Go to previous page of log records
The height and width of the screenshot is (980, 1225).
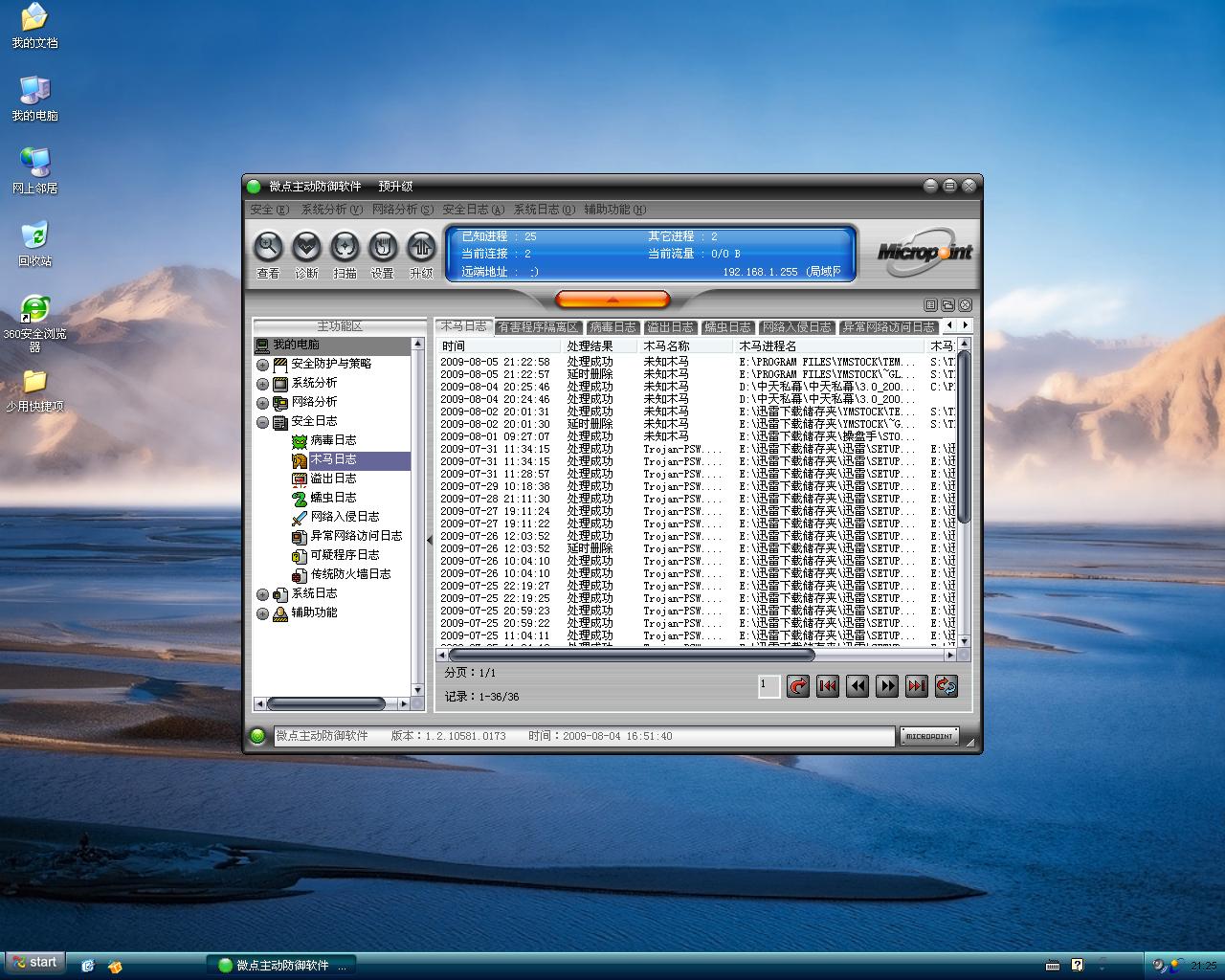point(857,685)
